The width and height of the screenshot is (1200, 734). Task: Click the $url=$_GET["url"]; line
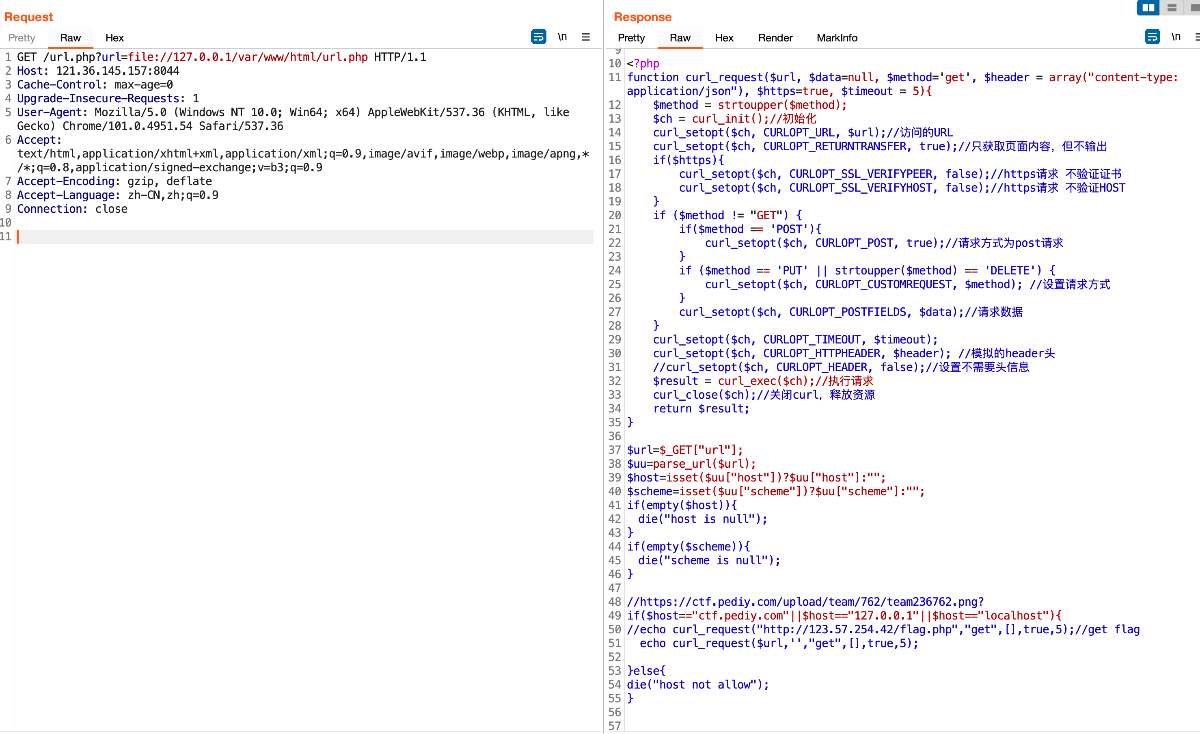685,450
